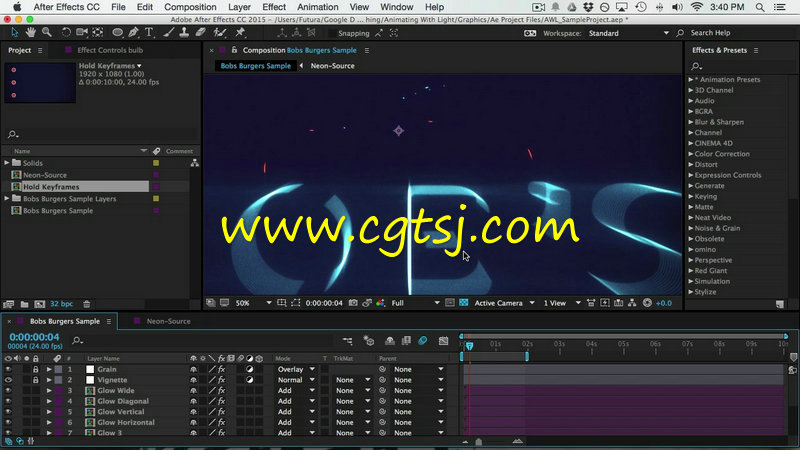Image resolution: width=800 pixels, height=450 pixels.
Task: Click the 32 bpc color depth button
Action: coord(61,304)
